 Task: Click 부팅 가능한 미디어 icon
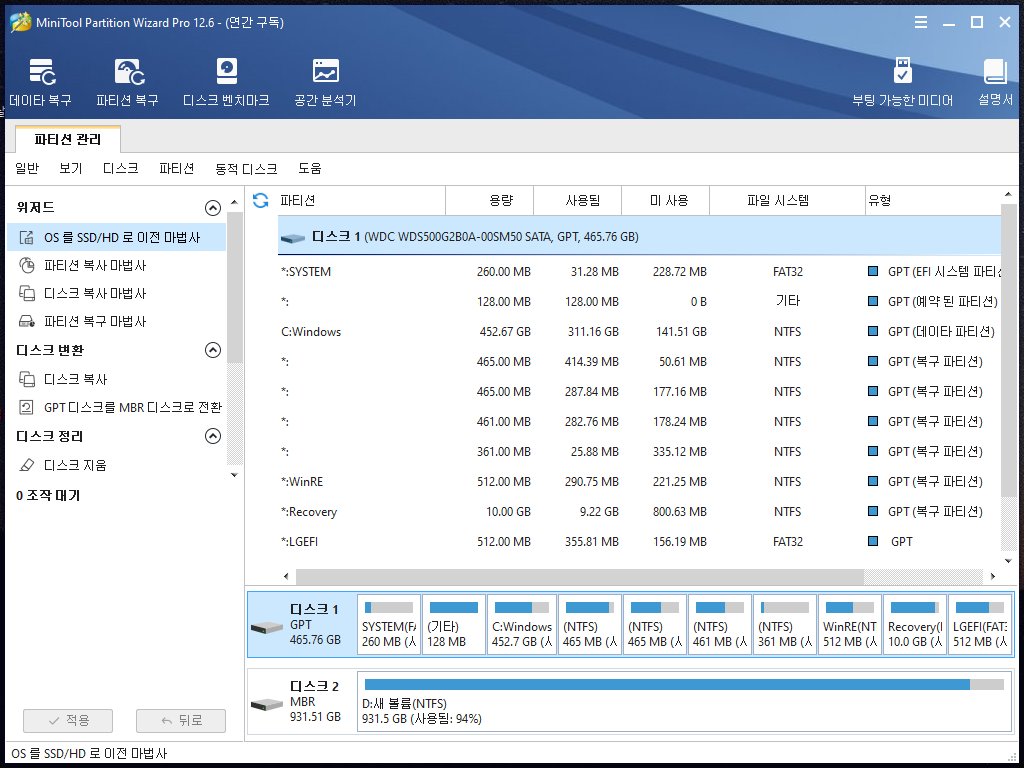click(x=903, y=82)
